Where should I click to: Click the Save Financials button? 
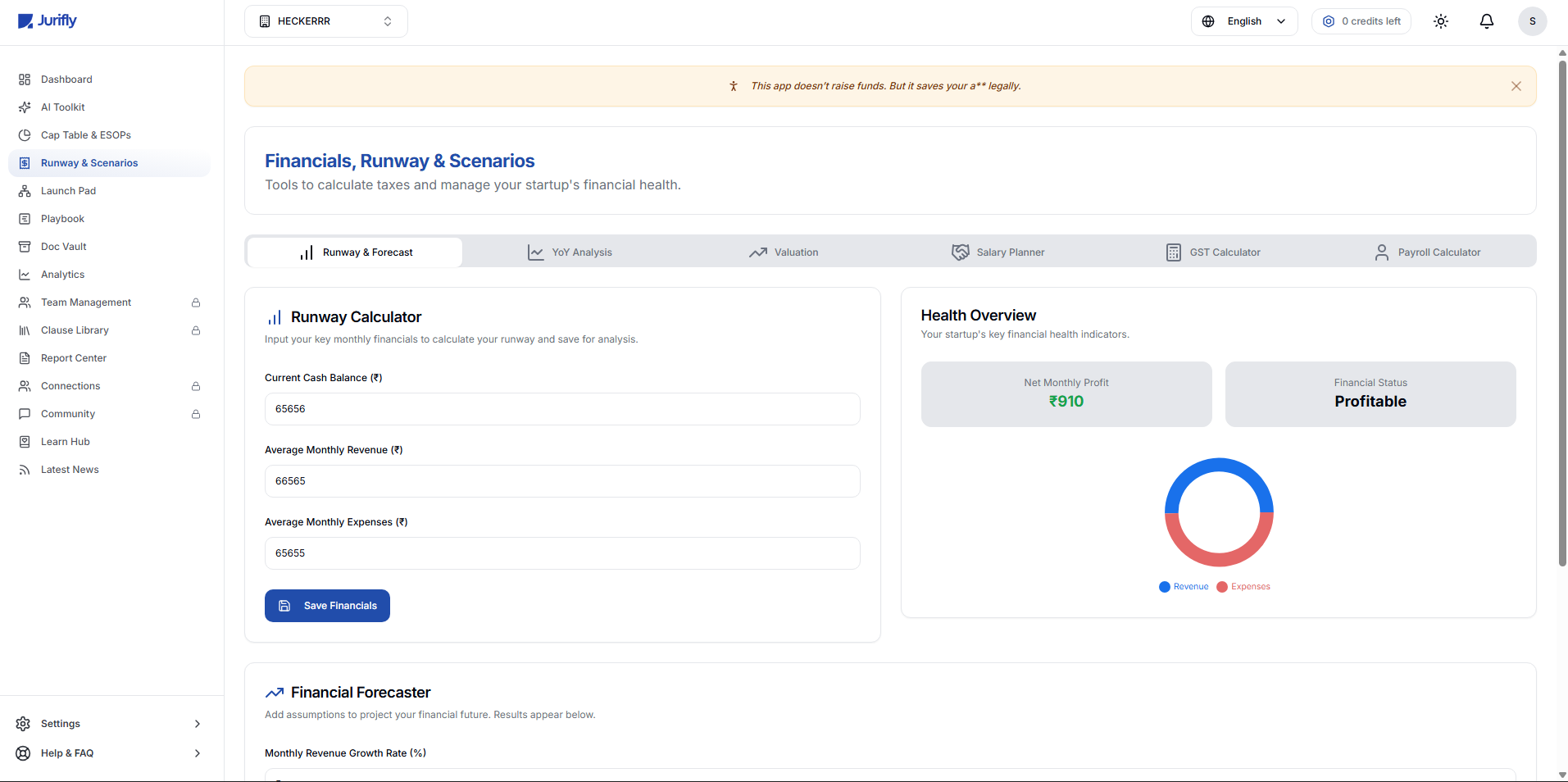click(327, 606)
